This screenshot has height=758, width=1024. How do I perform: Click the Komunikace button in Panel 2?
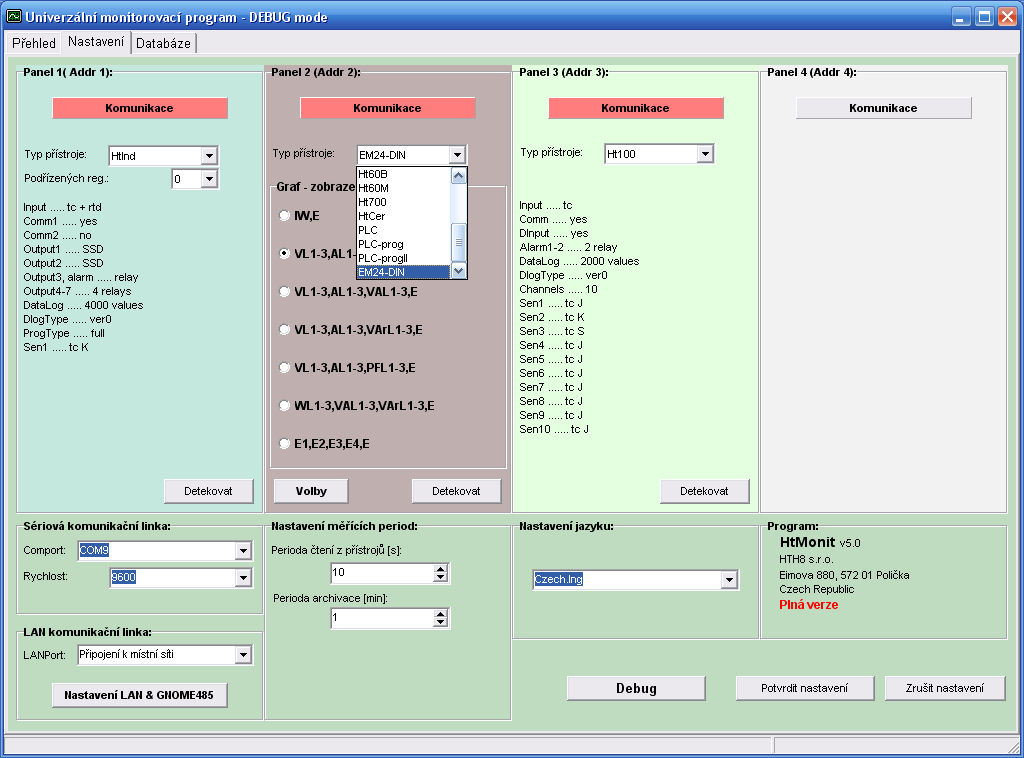click(x=387, y=108)
